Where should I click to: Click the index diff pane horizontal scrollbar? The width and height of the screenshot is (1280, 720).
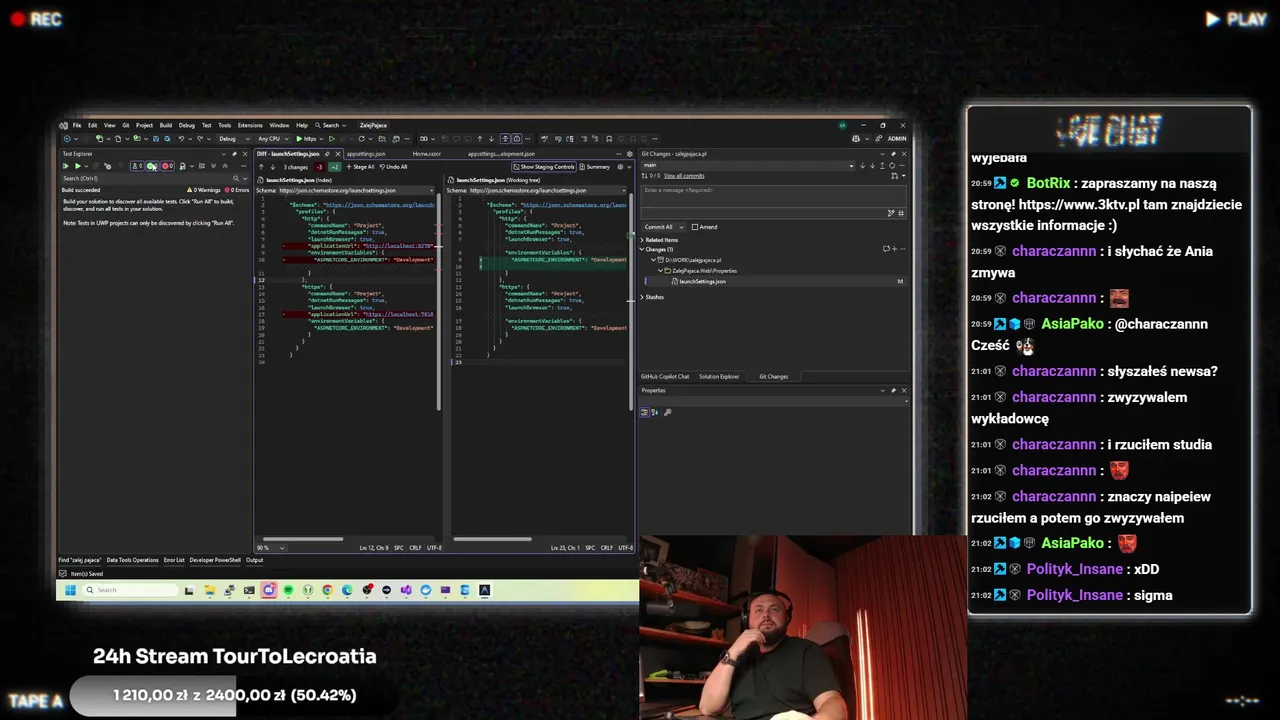click(x=303, y=539)
